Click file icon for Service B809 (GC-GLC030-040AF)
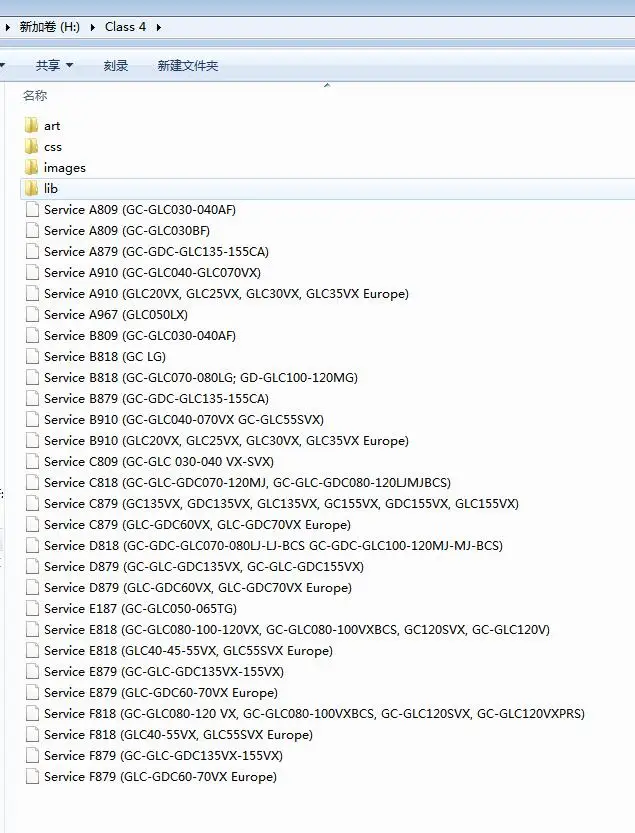The height and width of the screenshot is (833, 635). point(32,335)
